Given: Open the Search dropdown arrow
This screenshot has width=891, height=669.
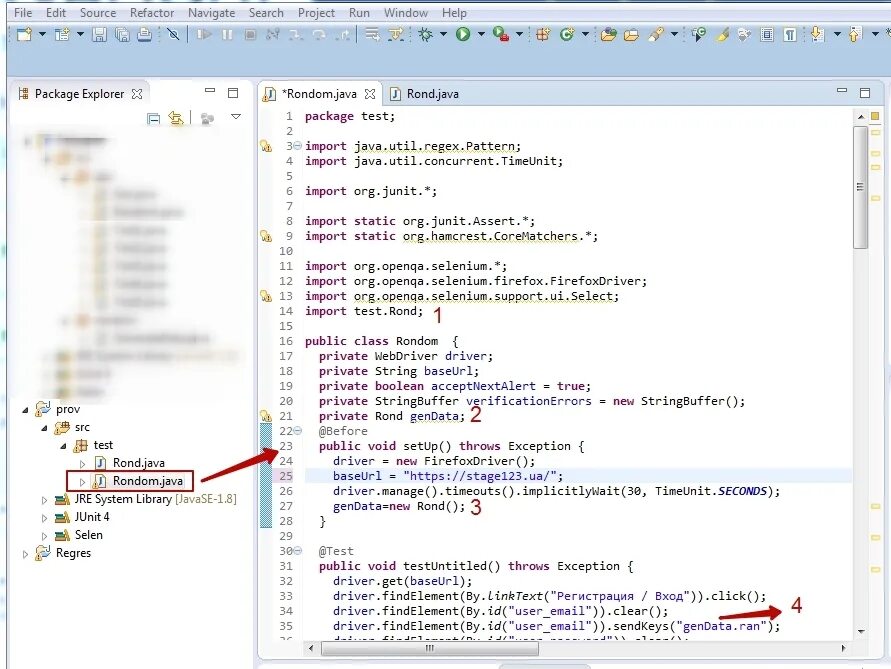Looking at the screenshot, I should tap(675, 35).
